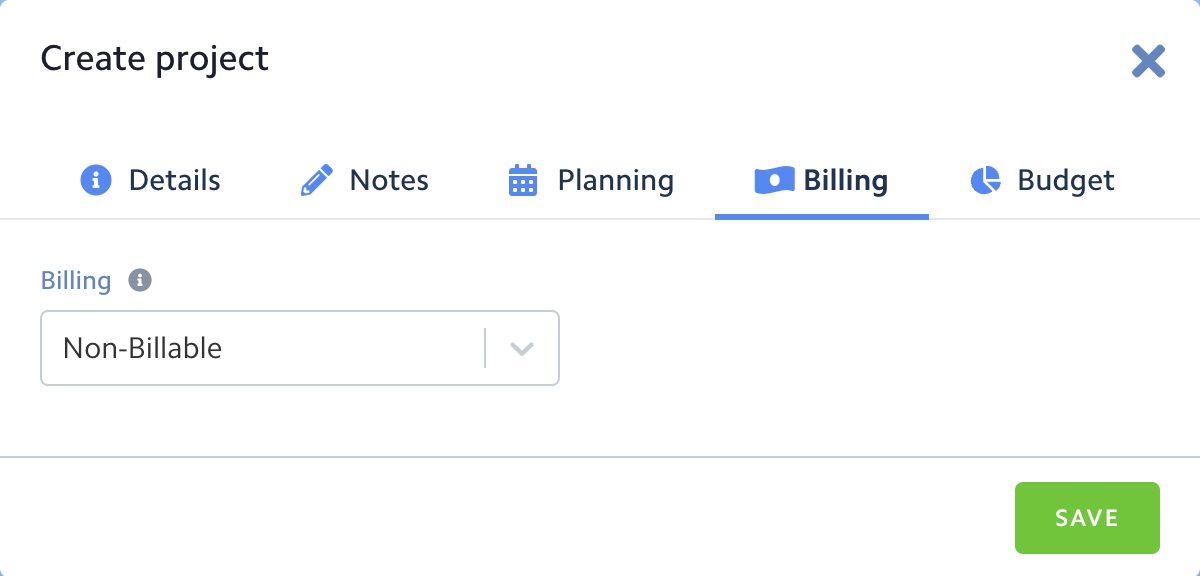Click the pie chart icon on Budget tab

coord(984,180)
